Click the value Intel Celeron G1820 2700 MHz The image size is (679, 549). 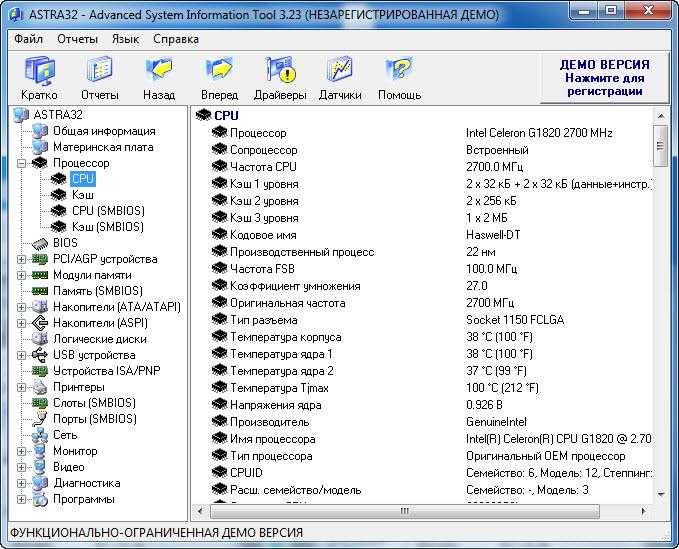[539, 133]
